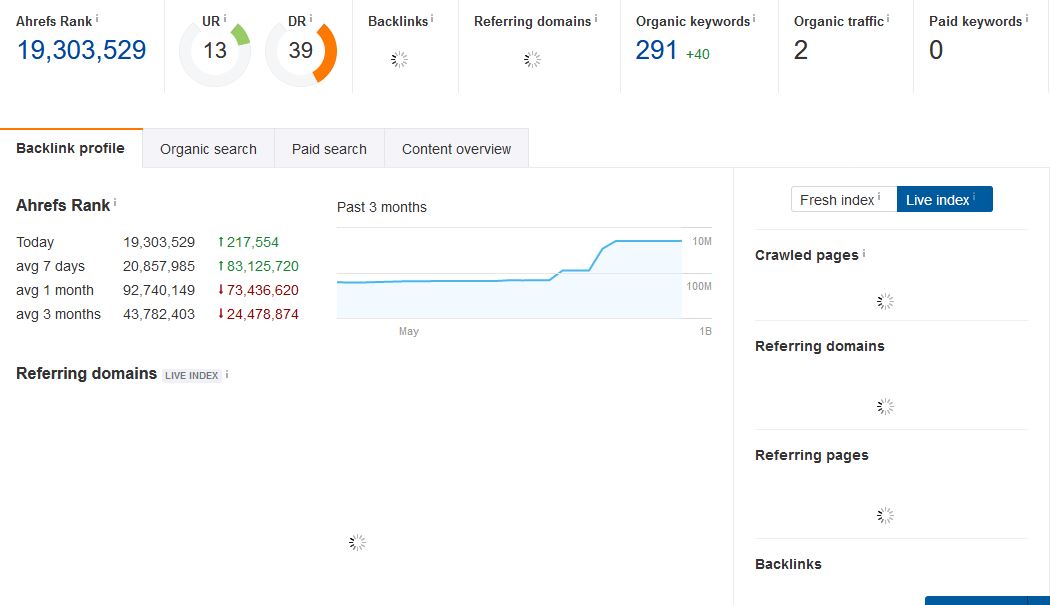The image size is (1050, 605).
Task: Click the avg 7 days value 20,857,985
Action: pos(159,266)
